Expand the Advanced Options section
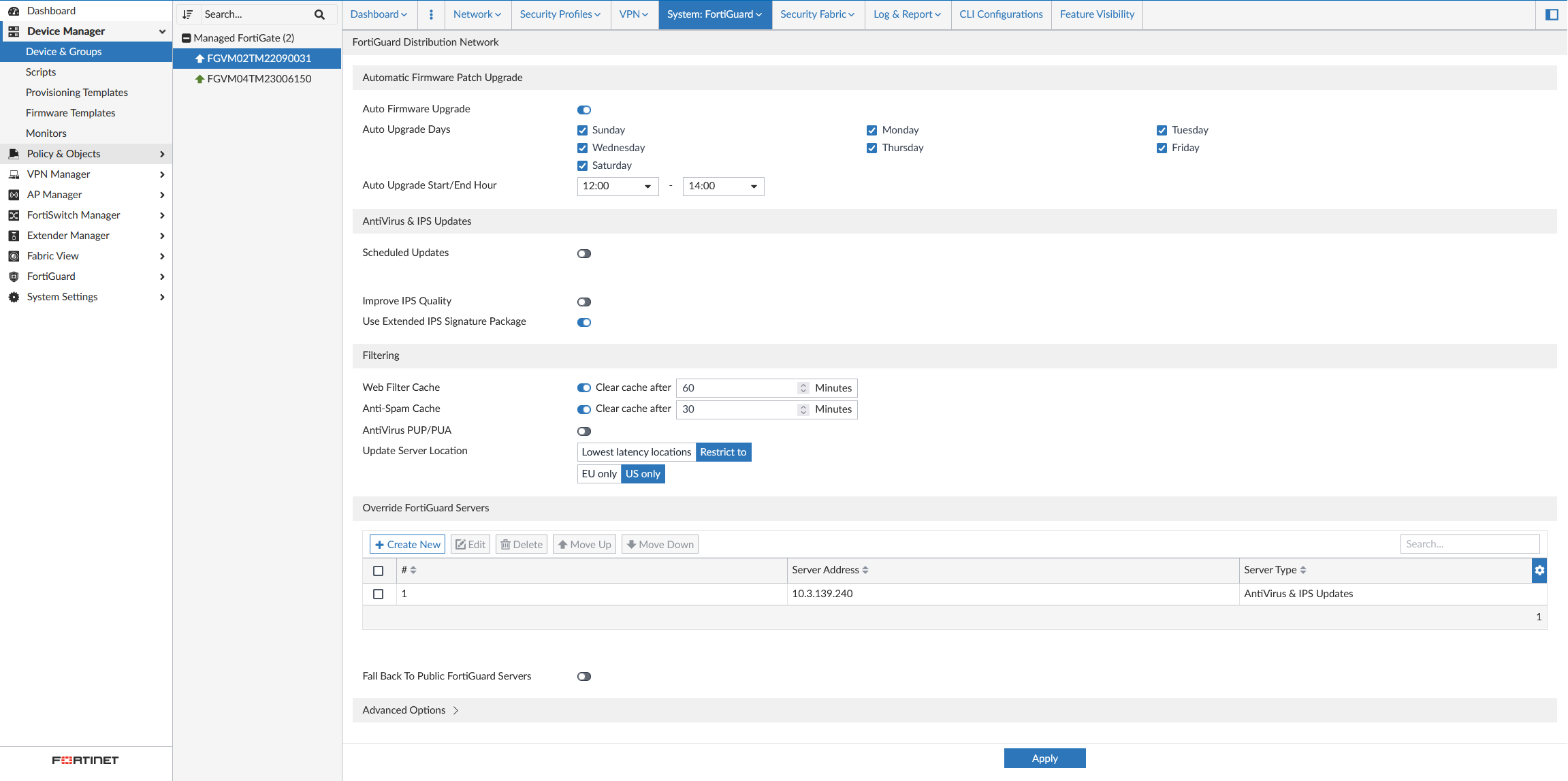The height and width of the screenshot is (781, 1568). (x=409, y=710)
